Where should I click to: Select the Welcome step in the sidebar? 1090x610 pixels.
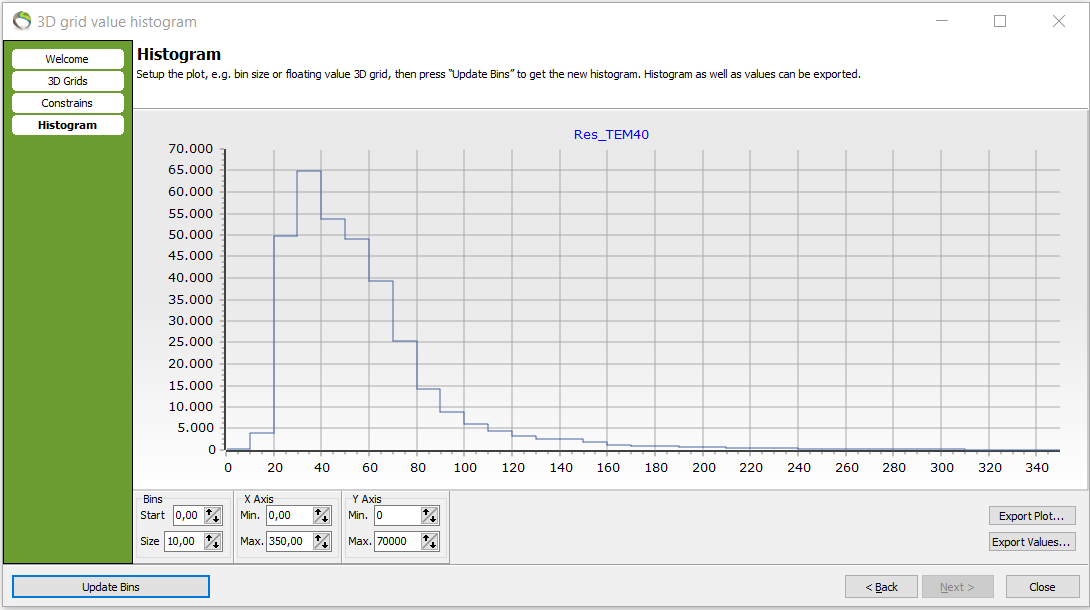pos(67,58)
